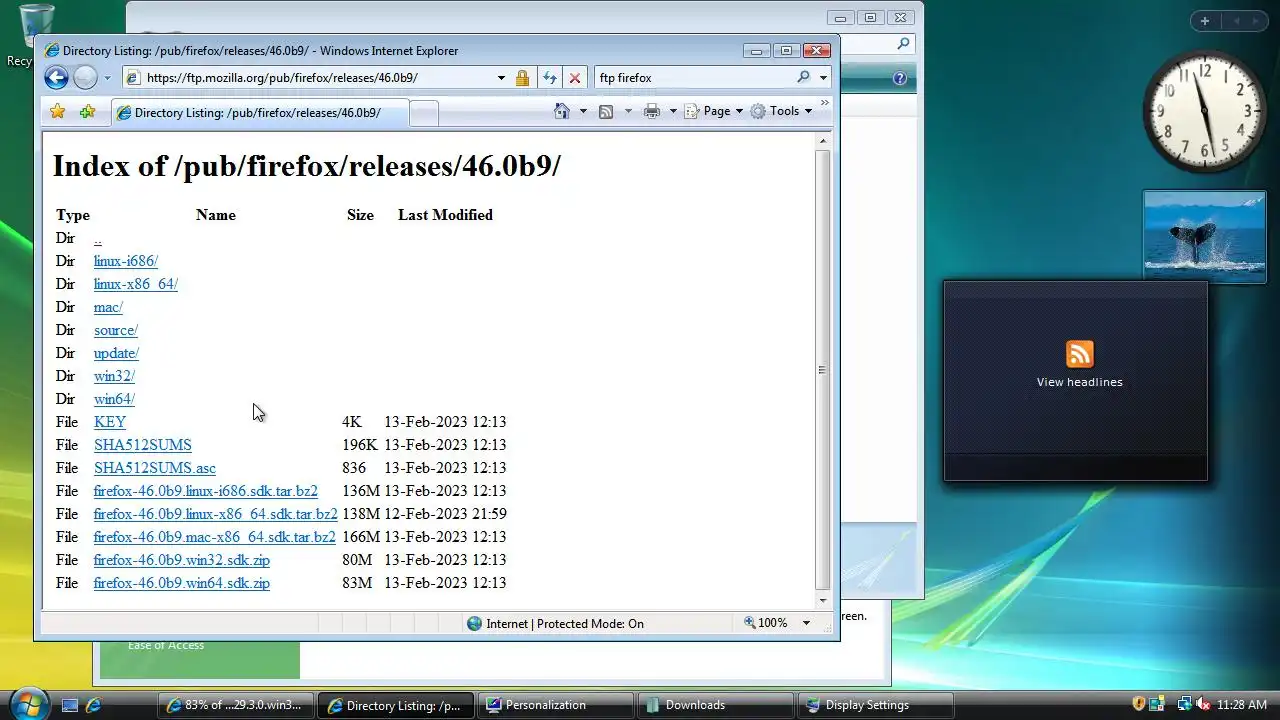Click the RSS Feeds icon in command bar
The width and height of the screenshot is (1280, 720).
pos(606,111)
